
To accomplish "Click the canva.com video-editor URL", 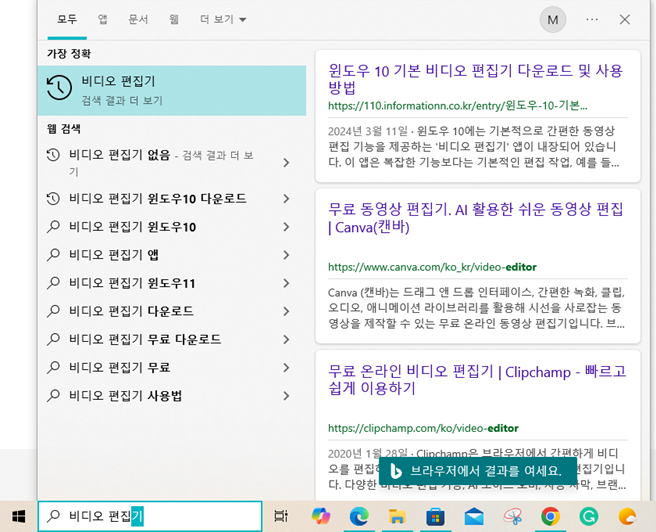I will pyautogui.click(x=432, y=267).
